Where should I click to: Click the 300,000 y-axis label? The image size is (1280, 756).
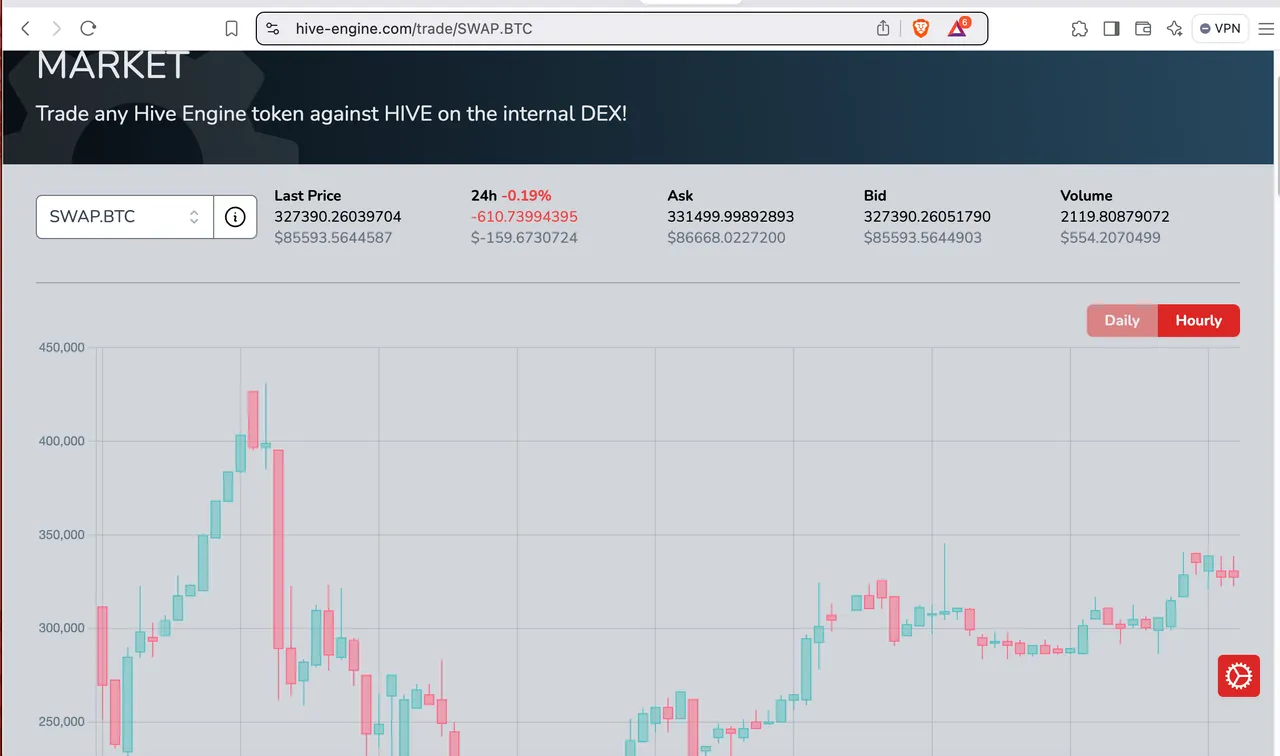coord(61,628)
